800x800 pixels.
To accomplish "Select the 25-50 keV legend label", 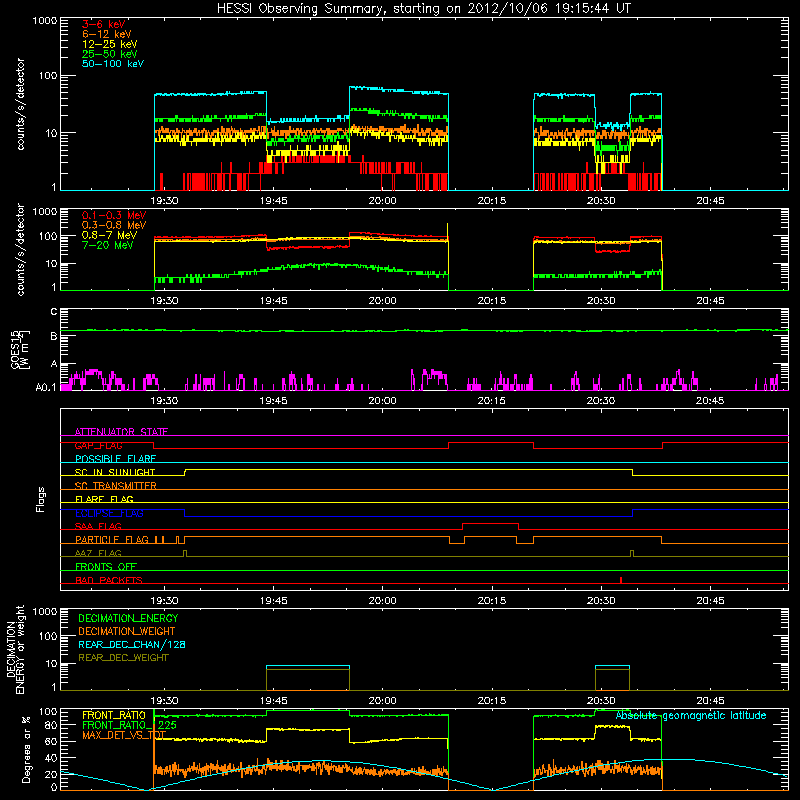I will (x=109, y=54).
